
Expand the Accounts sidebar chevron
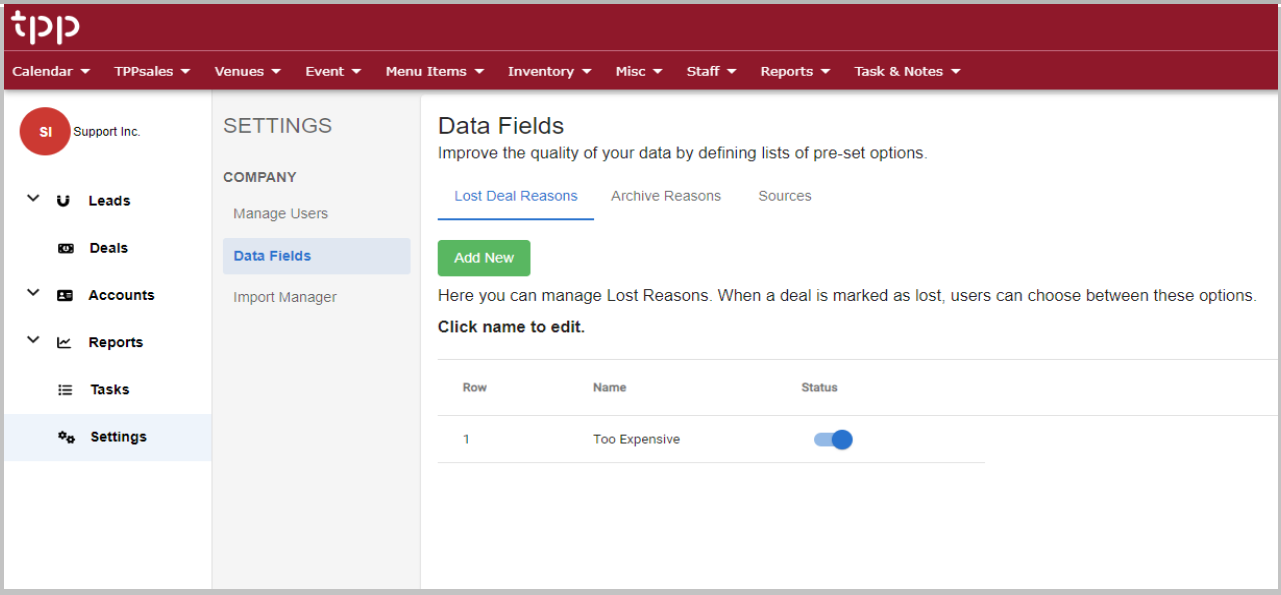tap(33, 293)
